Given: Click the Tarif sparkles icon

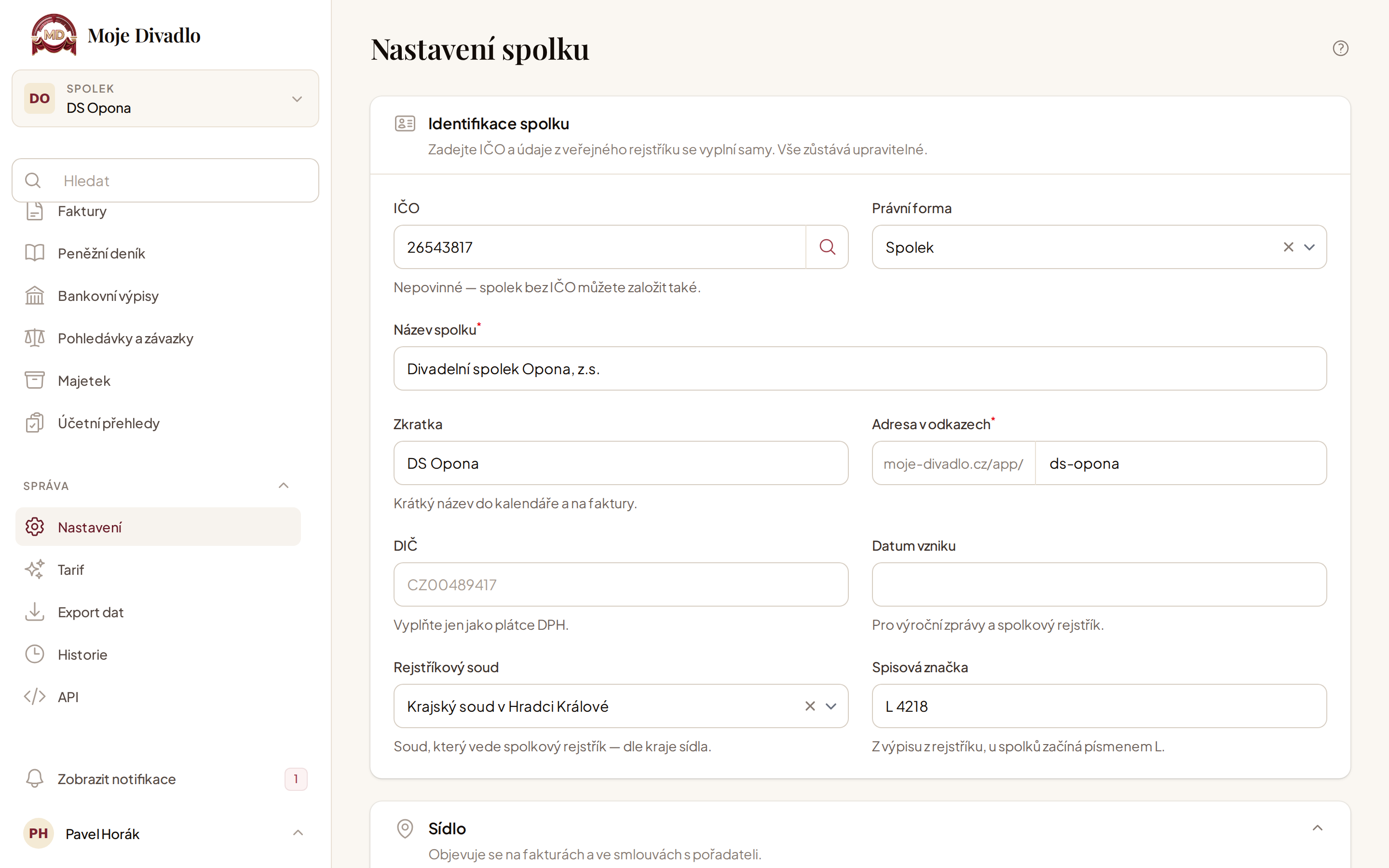Looking at the screenshot, I should (34, 570).
